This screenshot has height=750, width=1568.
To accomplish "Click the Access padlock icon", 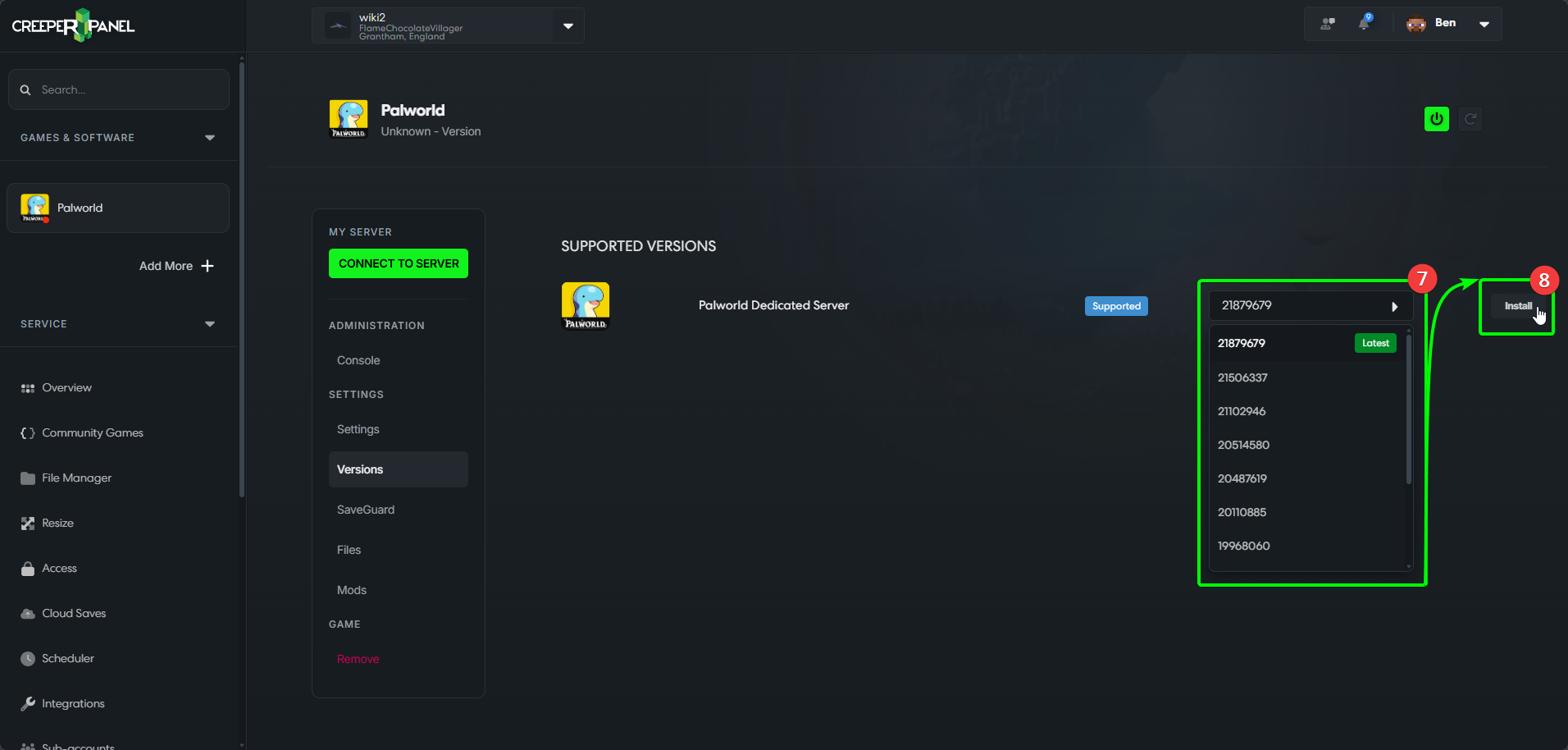I will click(27, 568).
